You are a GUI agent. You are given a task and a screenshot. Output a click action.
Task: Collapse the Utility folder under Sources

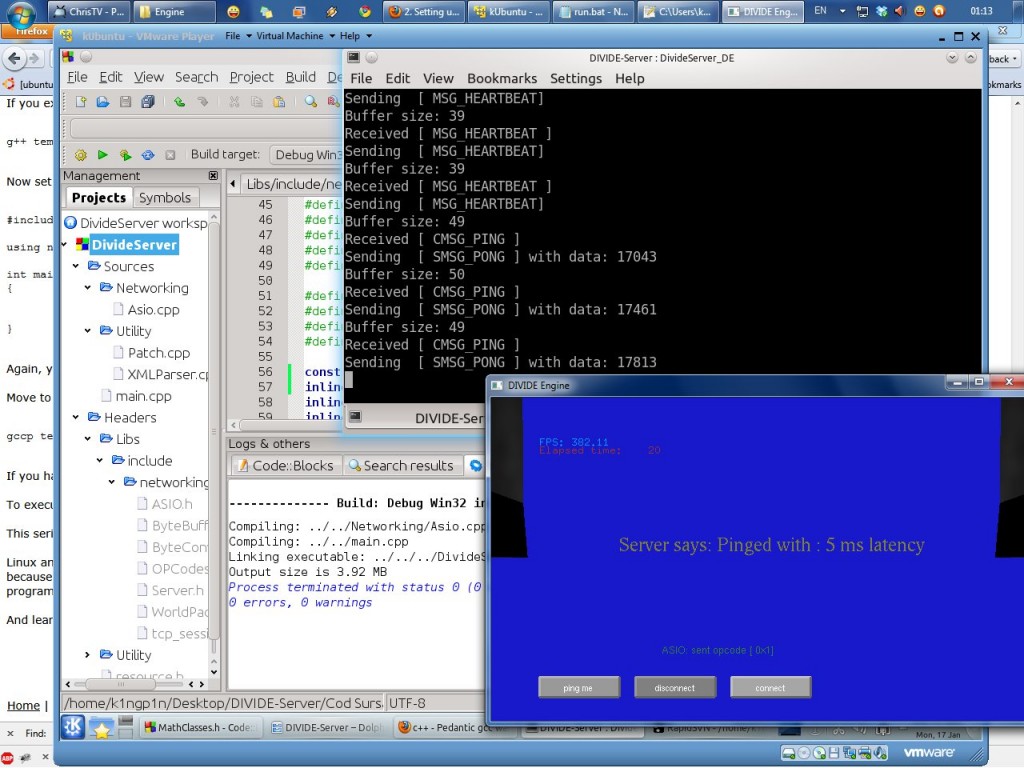[88, 331]
